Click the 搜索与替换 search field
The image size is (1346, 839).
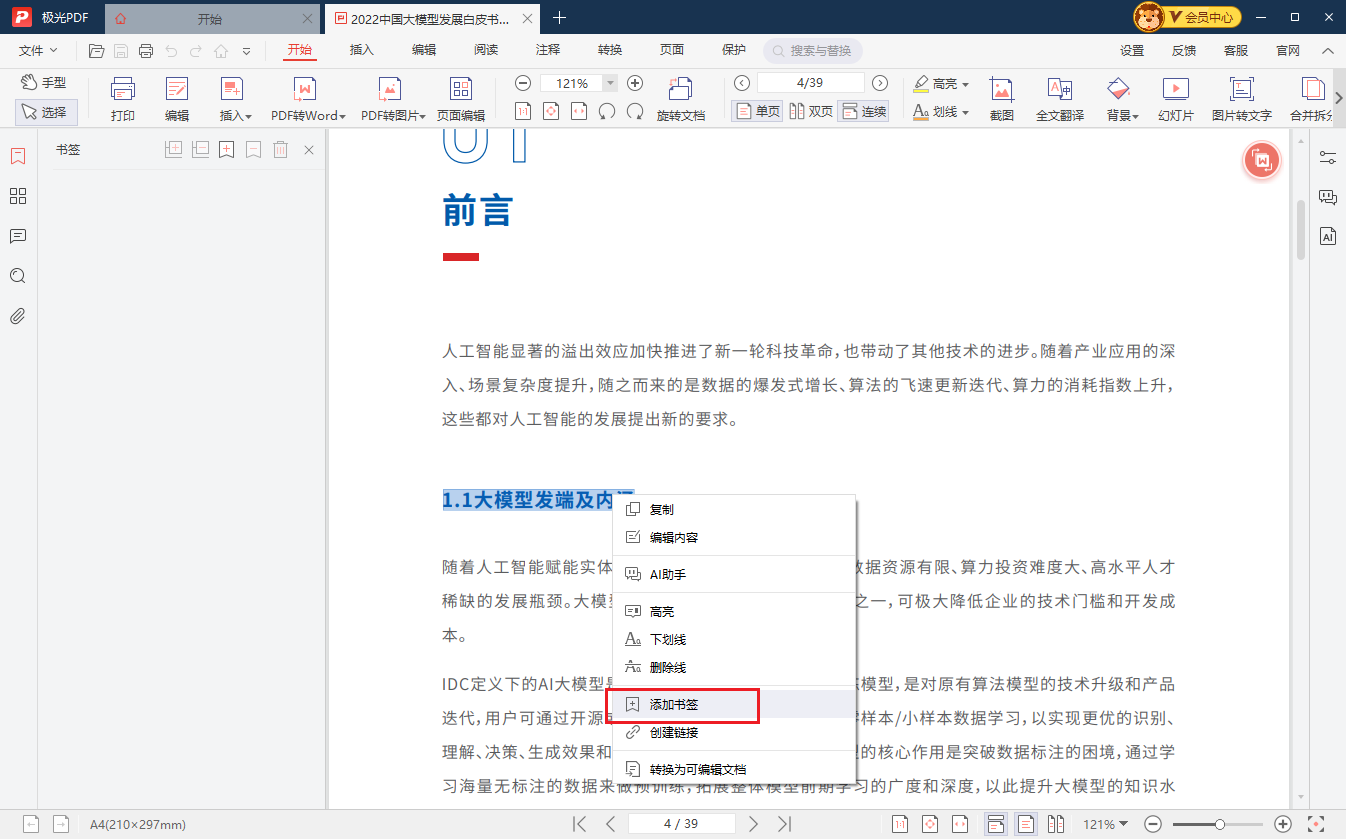[x=813, y=51]
